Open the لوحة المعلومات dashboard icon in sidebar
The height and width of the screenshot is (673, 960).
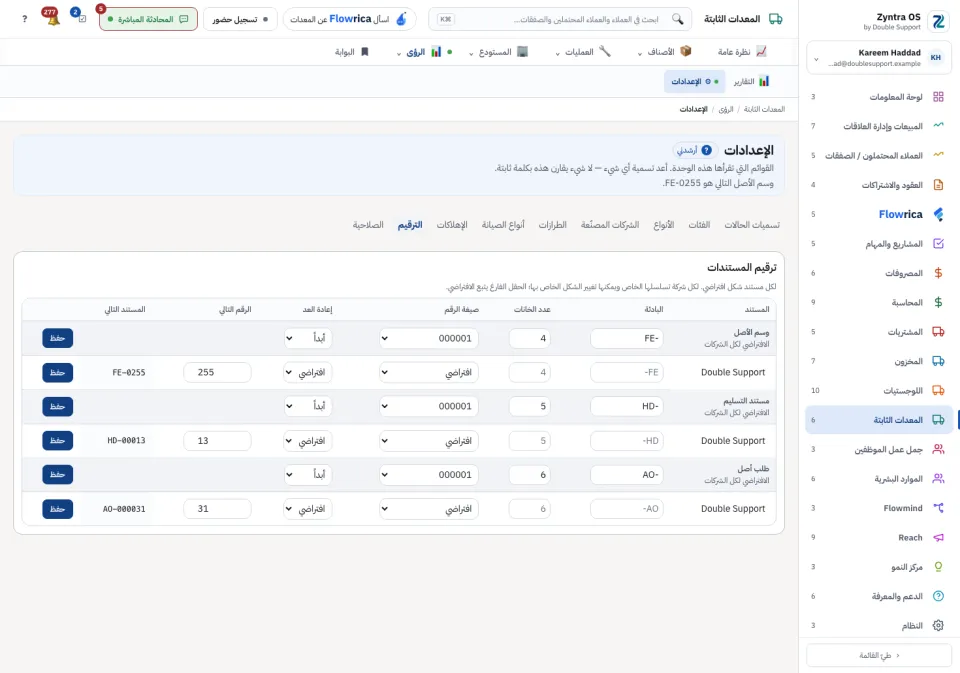[x=938, y=97]
